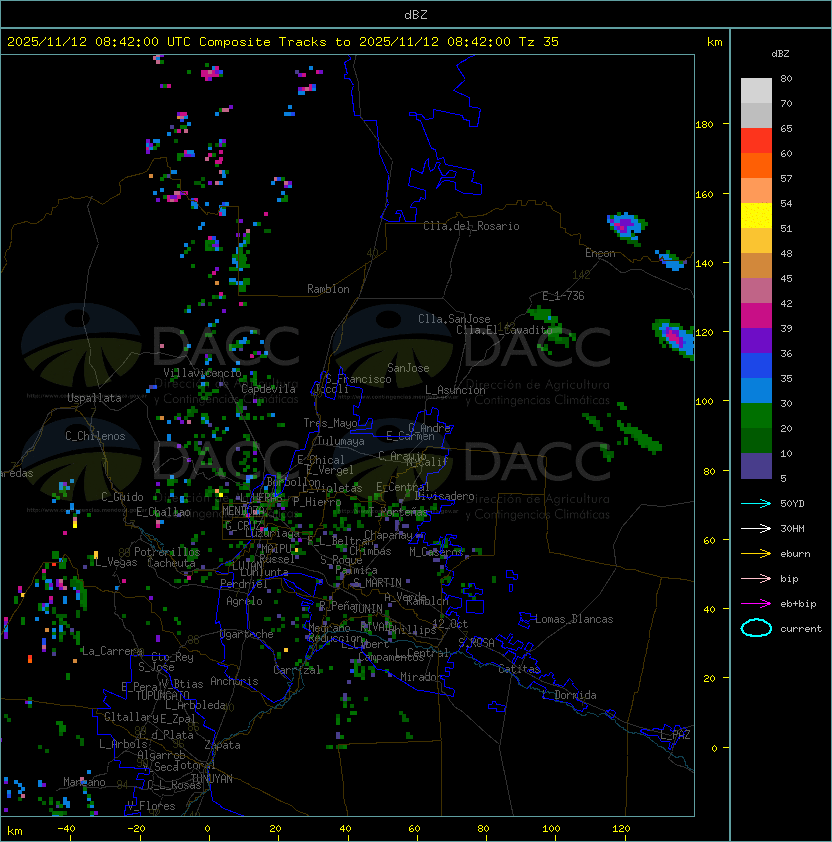
Task: Click the '-40' tick on the horizontal axis
Action: [x=67, y=829]
